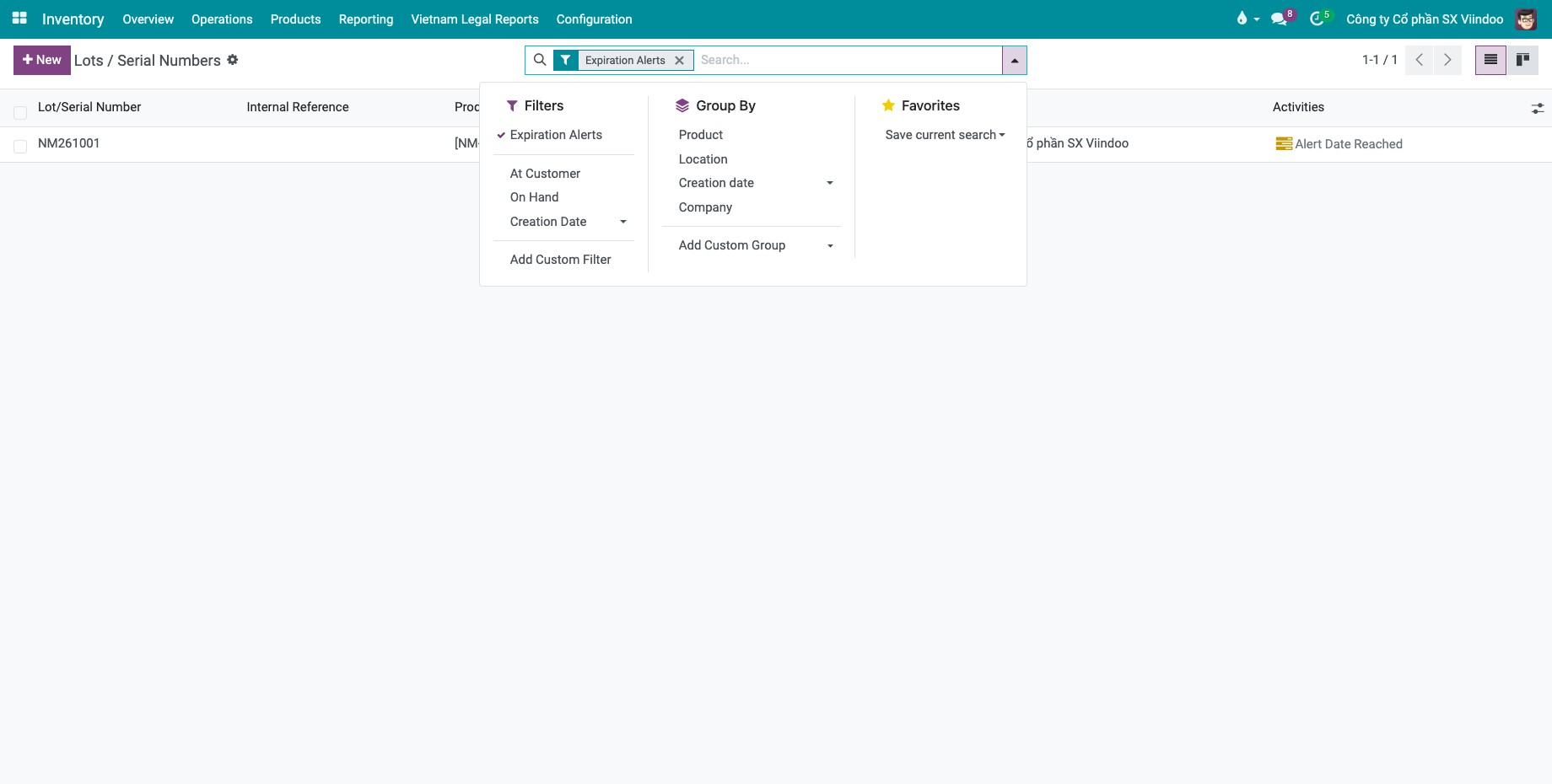This screenshot has height=784, width=1552.
Task: Open the apps grid home menu icon
Action: click(x=19, y=18)
